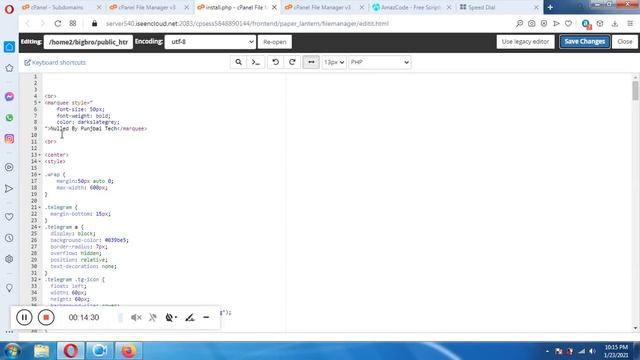This screenshot has width=640, height=360.
Task: Open the PHP language mode dropdown
Action: pyautogui.click(x=380, y=62)
